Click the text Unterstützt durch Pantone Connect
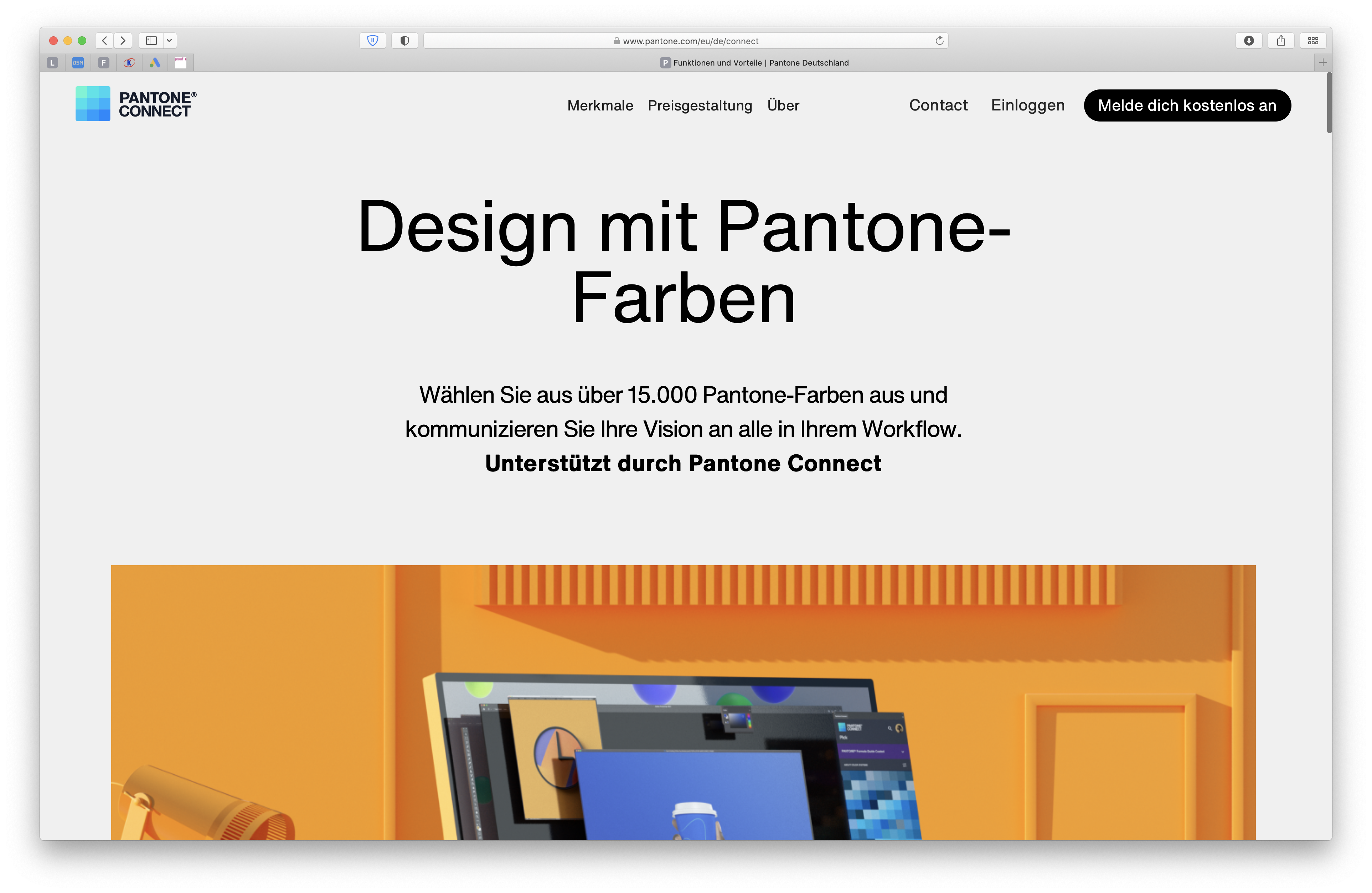This screenshot has width=1372, height=893. pos(683,464)
